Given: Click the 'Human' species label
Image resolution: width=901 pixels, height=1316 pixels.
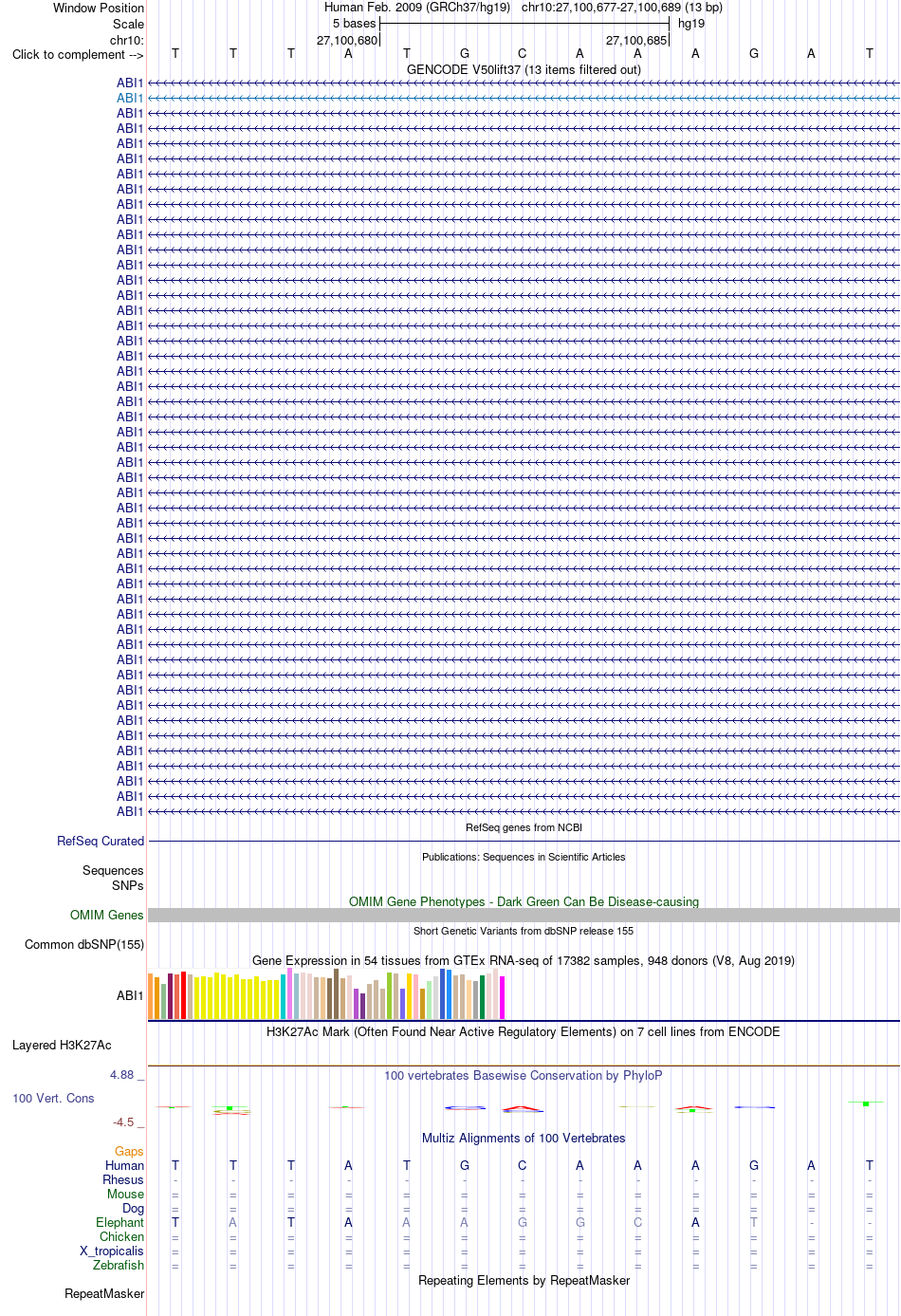Looking at the screenshot, I should pos(125,1165).
